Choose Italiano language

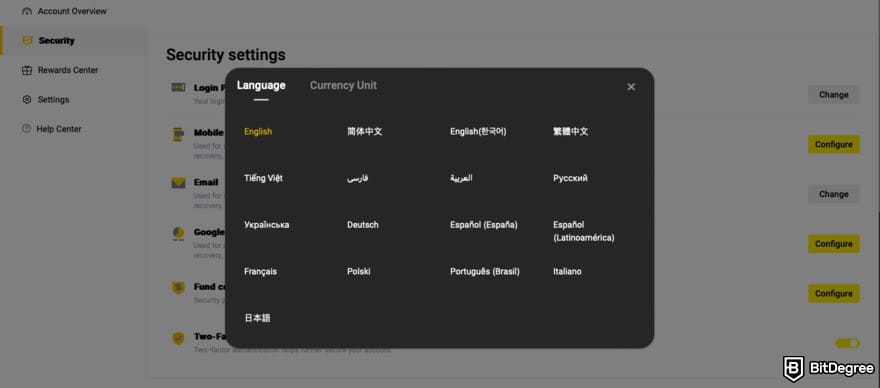567,271
